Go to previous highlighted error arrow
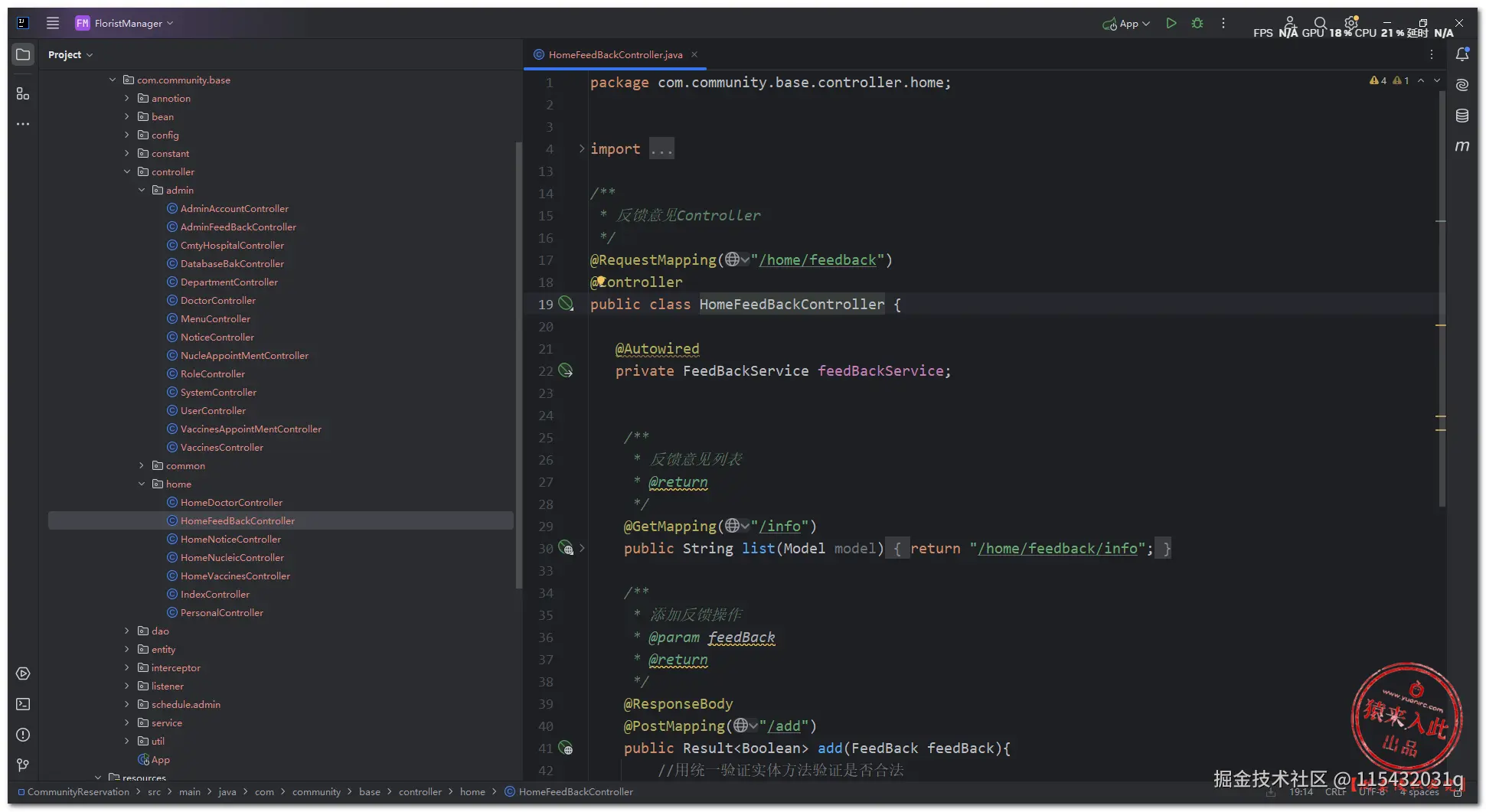The image size is (1486, 812). pos(1421,80)
